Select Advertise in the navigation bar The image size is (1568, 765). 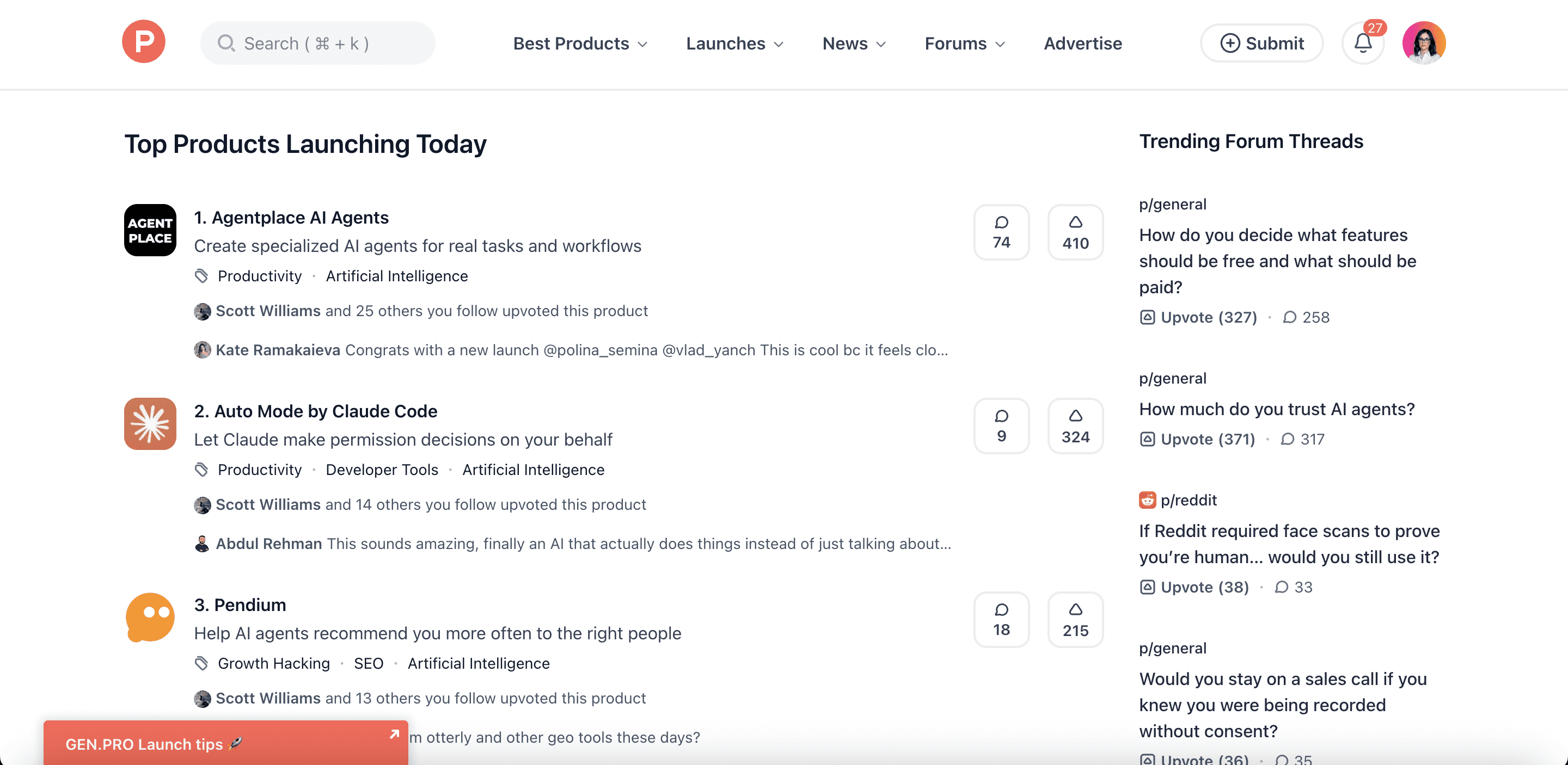click(x=1082, y=43)
